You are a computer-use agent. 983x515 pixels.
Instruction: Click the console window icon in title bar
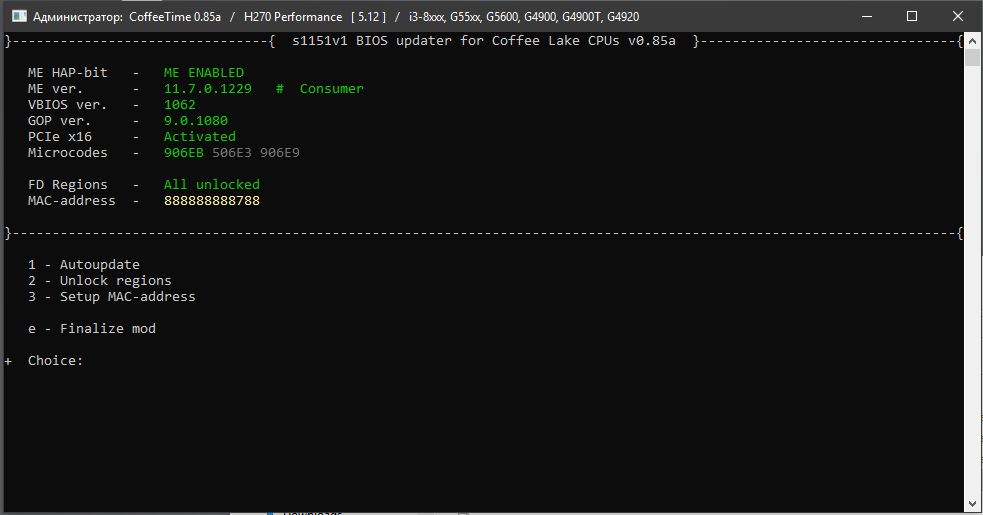coord(19,16)
